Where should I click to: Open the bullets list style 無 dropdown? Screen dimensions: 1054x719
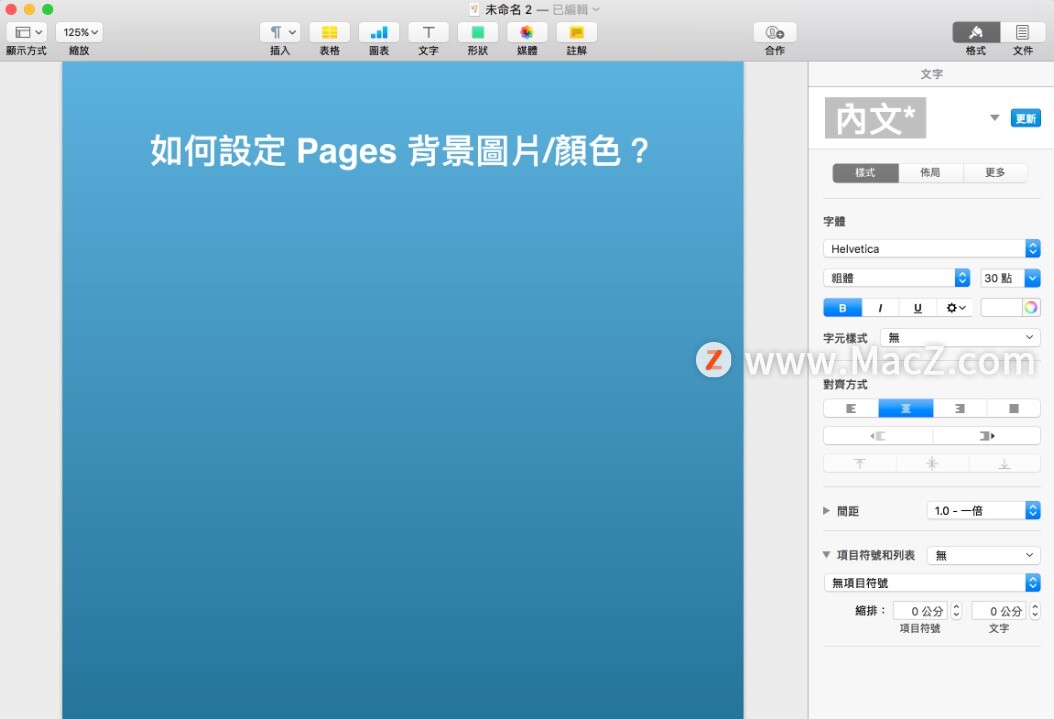984,555
